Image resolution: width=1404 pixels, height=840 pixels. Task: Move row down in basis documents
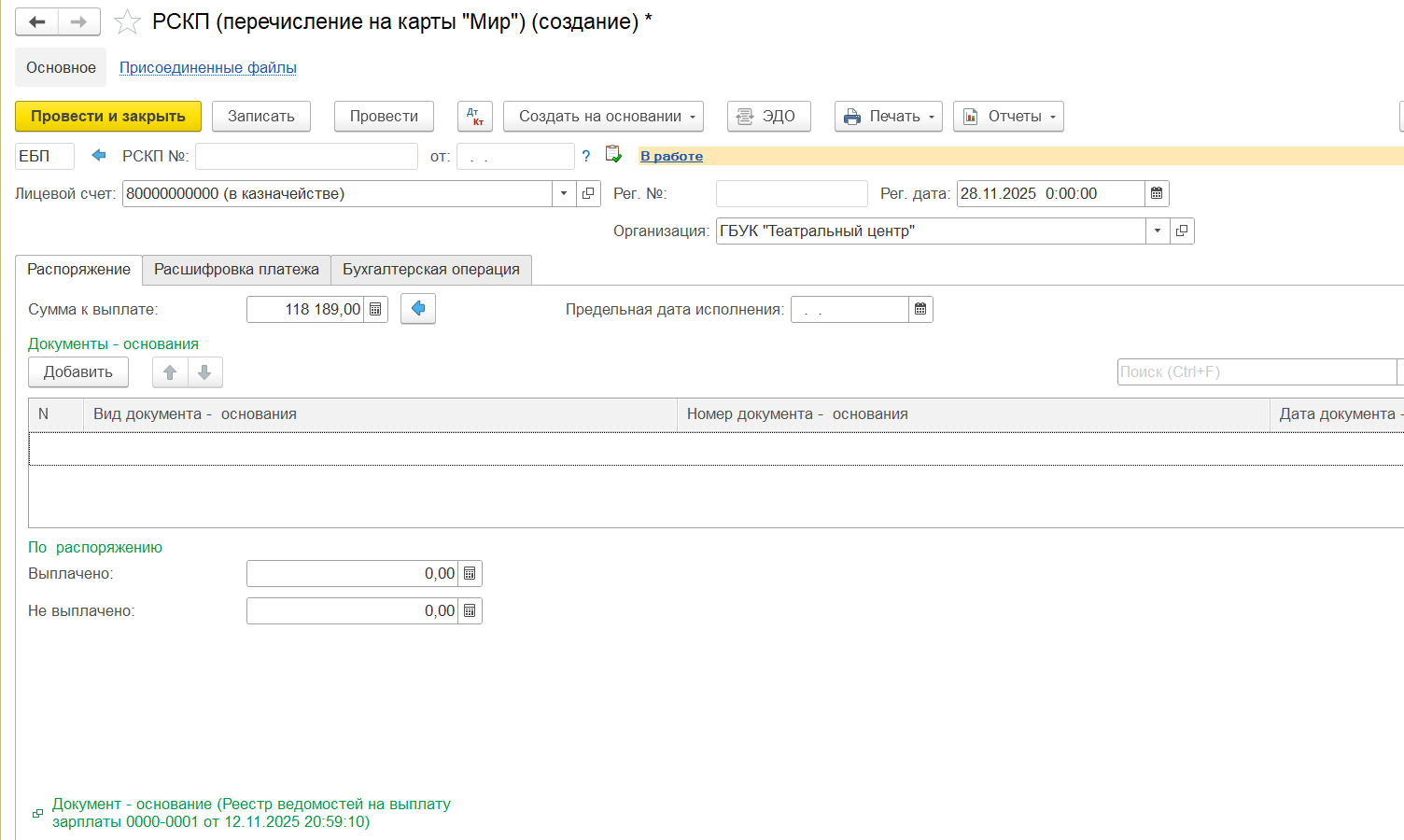click(204, 372)
